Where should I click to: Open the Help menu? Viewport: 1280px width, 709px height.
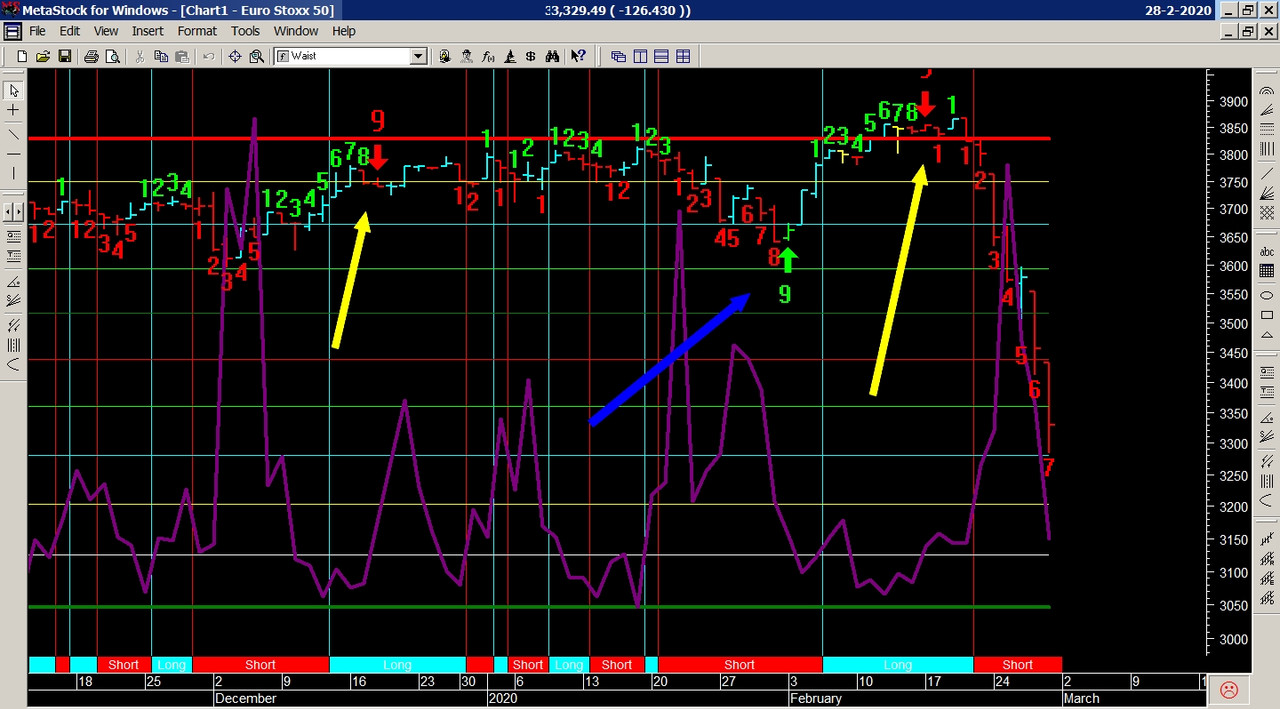[x=344, y=31]
